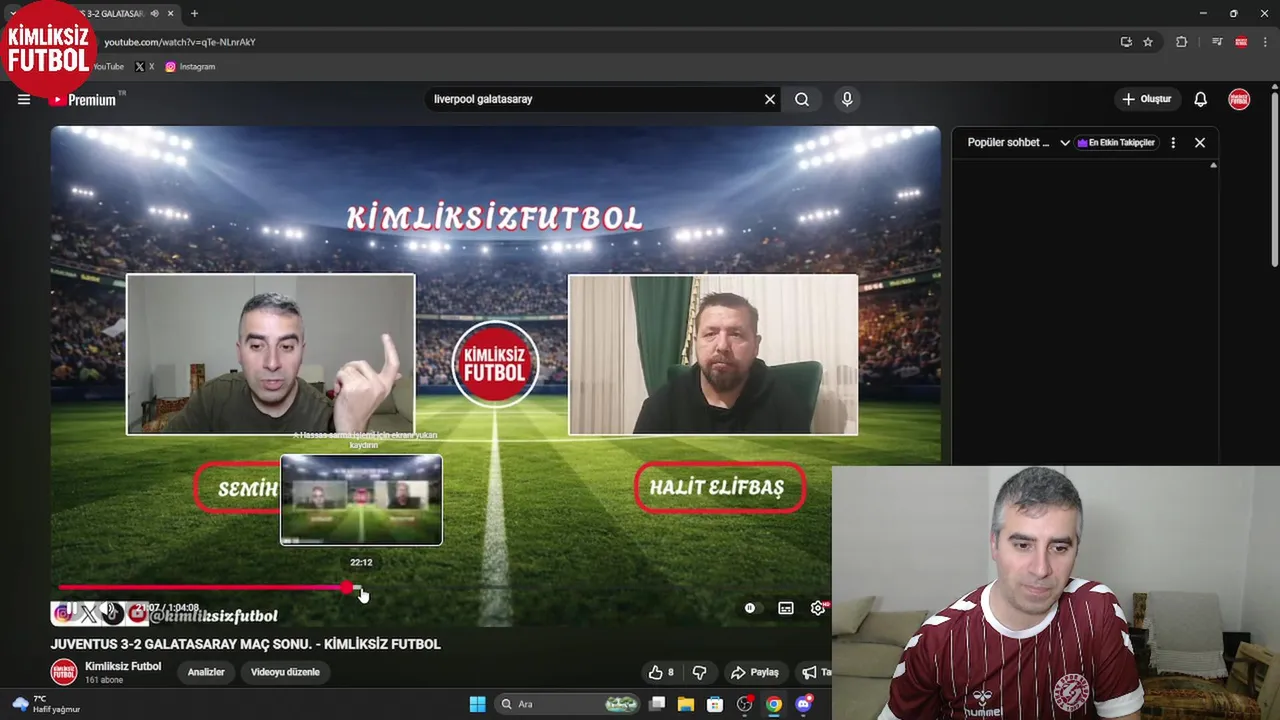Like the video with thumbs up

point(661,672)
